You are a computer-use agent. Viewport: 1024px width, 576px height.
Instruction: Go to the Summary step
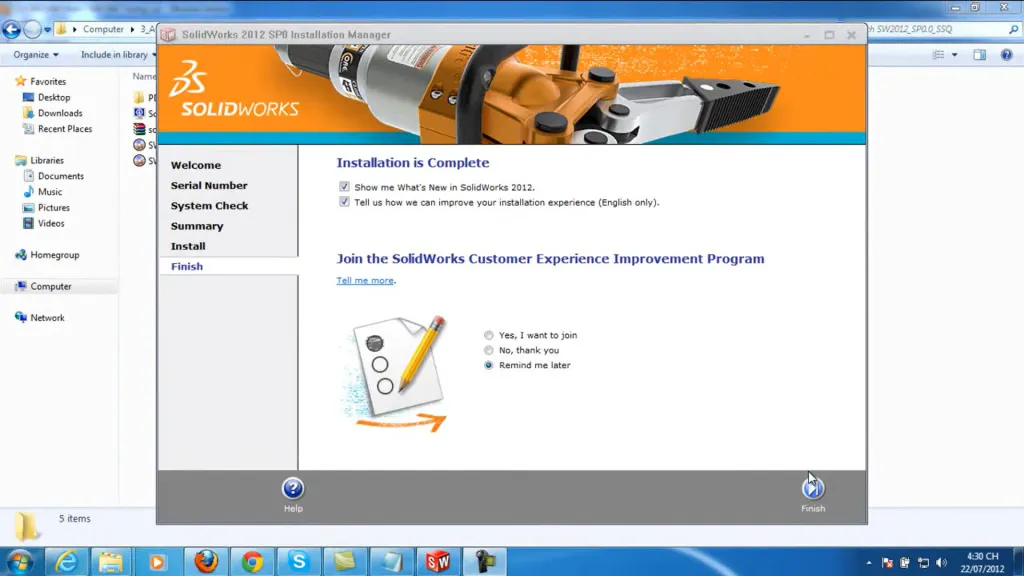tap(197, 226)
